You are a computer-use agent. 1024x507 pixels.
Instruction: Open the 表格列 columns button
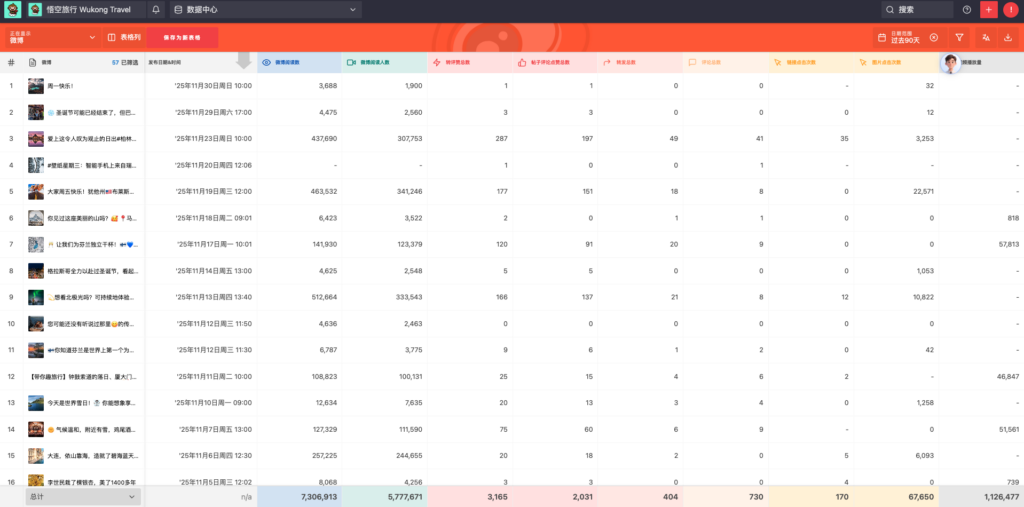(124, 37)
